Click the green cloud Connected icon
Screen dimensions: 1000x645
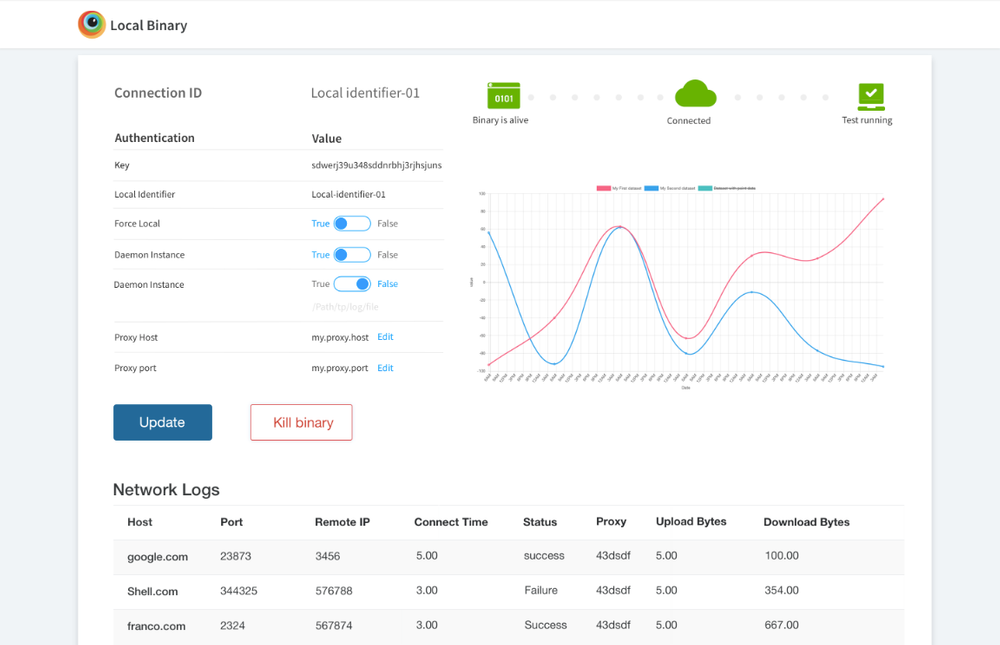tap(695, 95)
